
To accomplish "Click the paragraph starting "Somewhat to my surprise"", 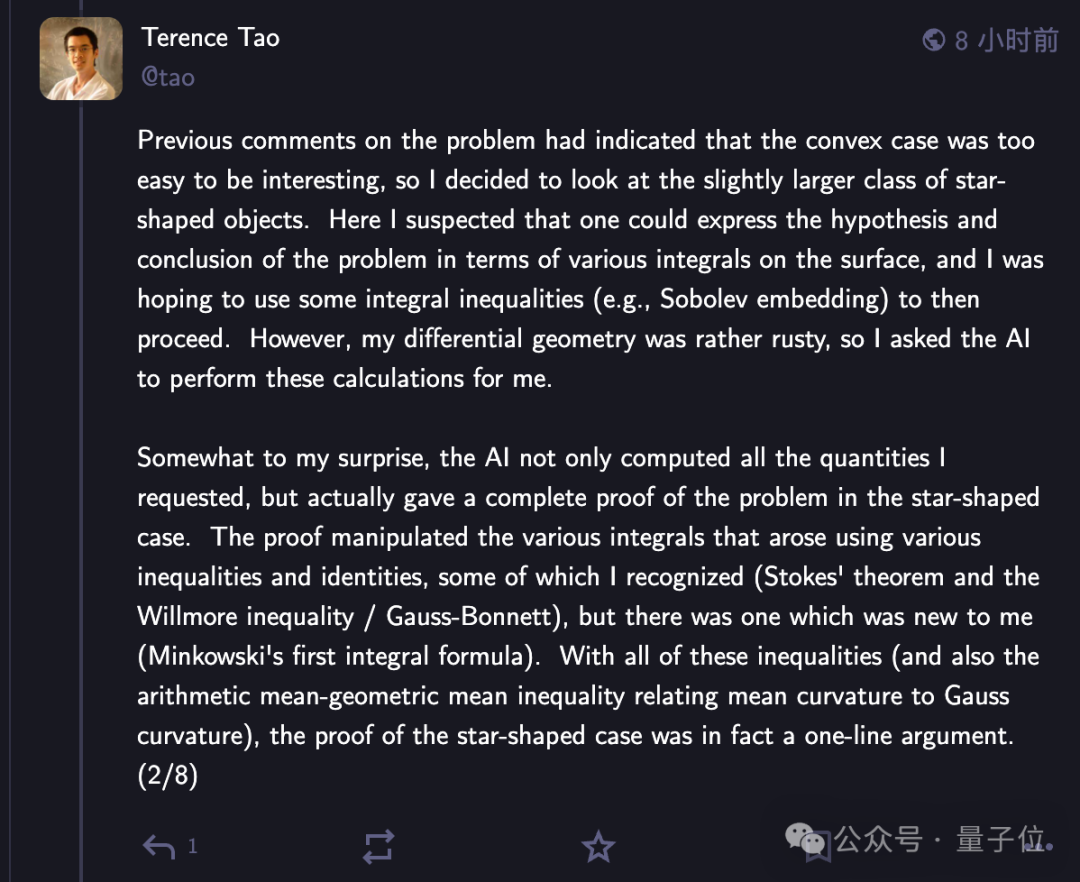I will point(588,596).
